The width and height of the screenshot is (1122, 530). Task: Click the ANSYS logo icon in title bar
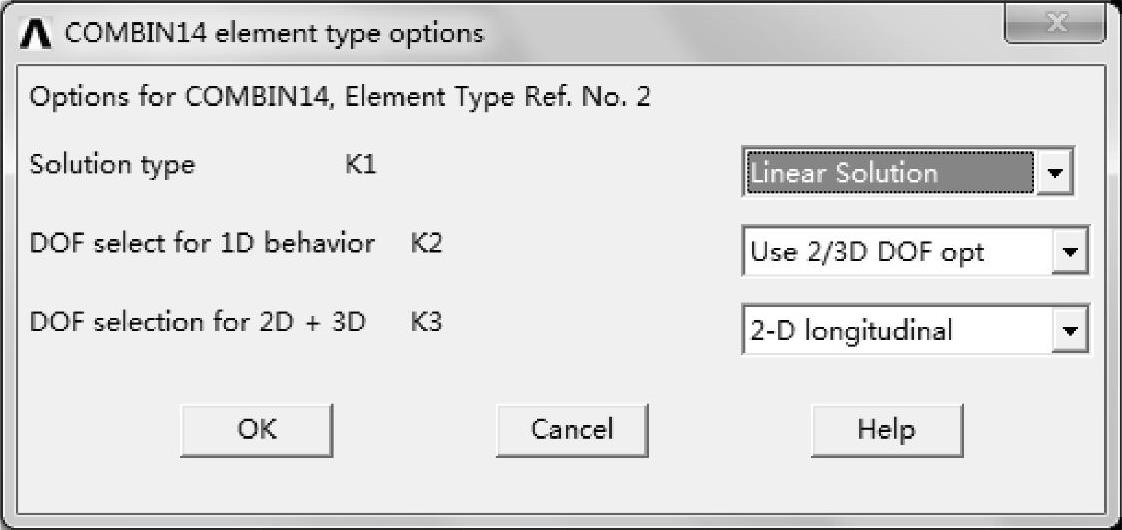(40, 33)
